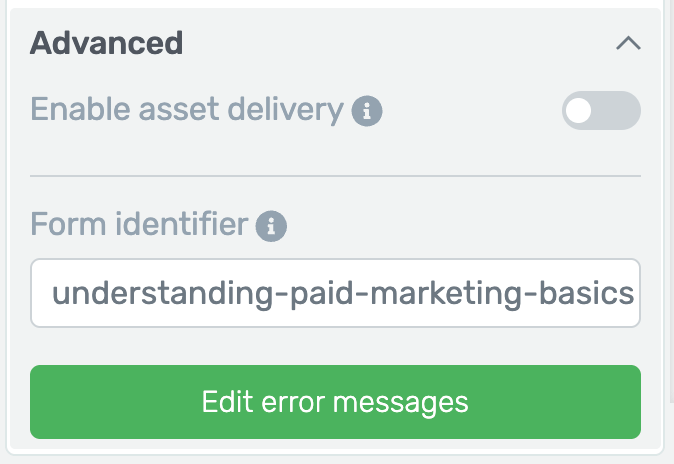Toggle the Enable asset delivery switch

pyautogui.click(x=601, y=110)
